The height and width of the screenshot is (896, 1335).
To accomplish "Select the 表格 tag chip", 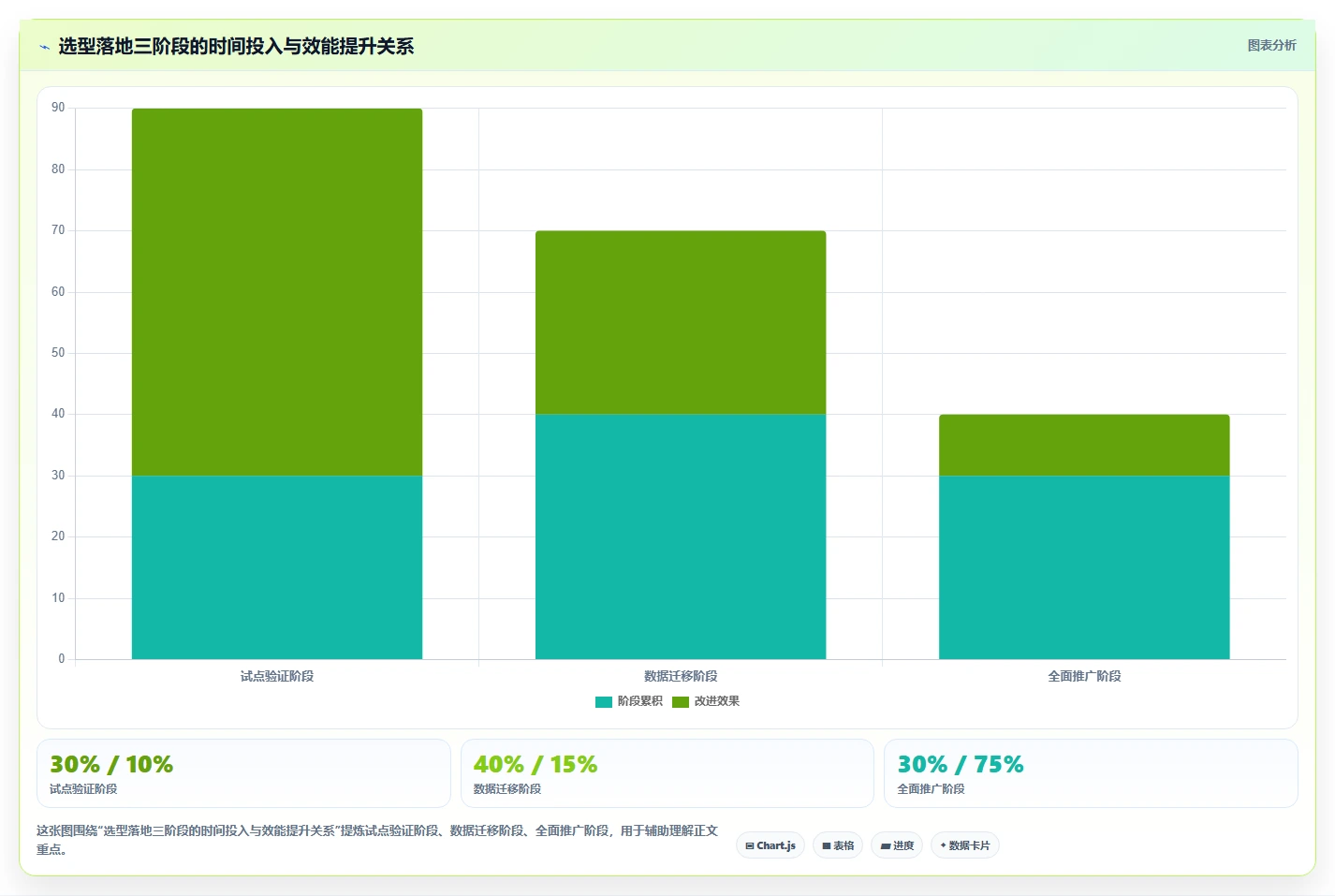I will pos(838,845).
